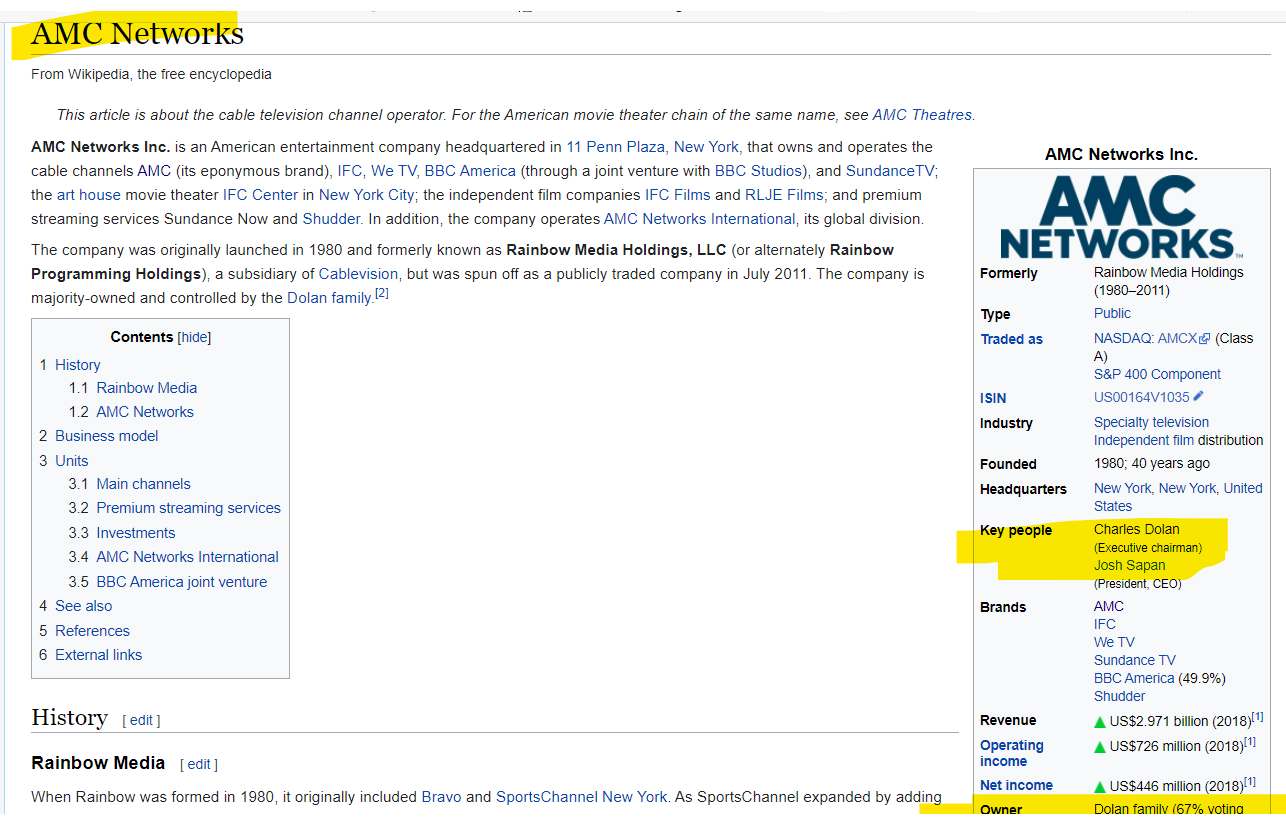The height and width of the screenshot is (837, 1286).
Task: Jump to Business model in Contents
Action: click(x=99, y=436)
